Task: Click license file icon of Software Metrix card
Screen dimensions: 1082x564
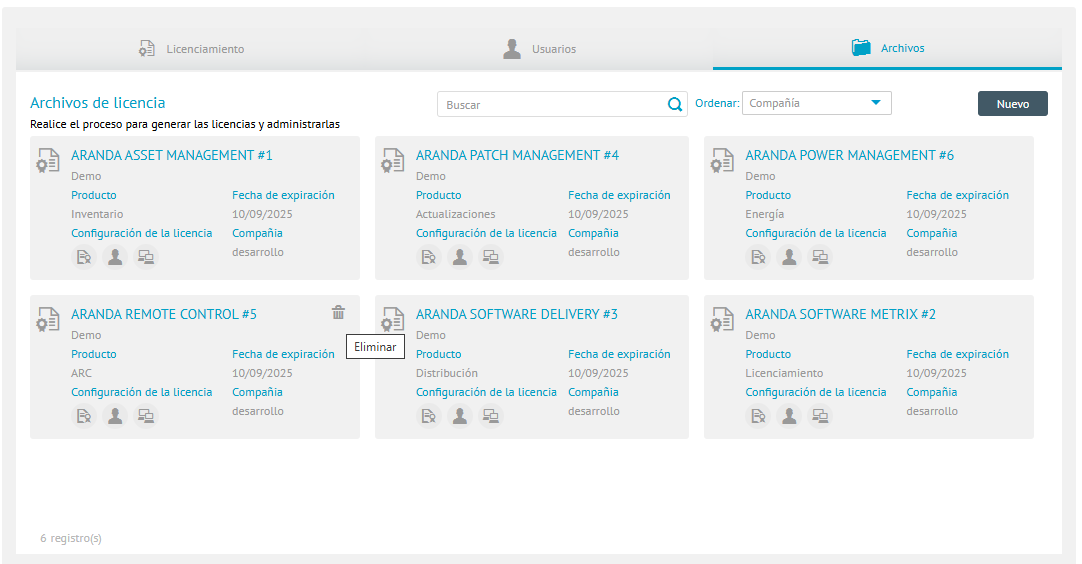Action: point(722,320)
